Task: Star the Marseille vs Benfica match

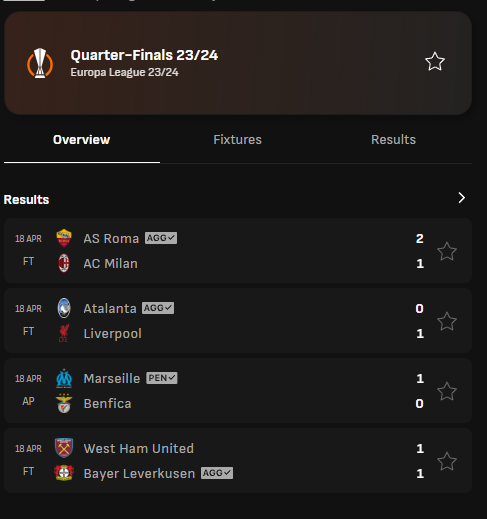Action: tap(447, 391)
